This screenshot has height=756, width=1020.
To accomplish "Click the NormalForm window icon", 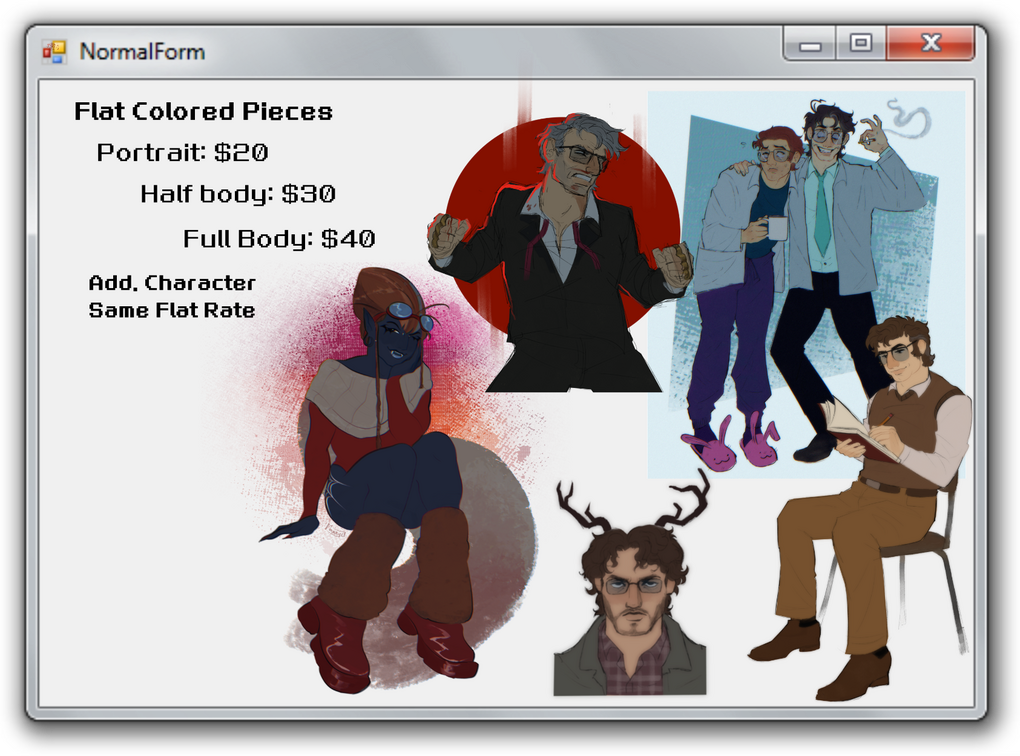I will [x=53, y=51].
